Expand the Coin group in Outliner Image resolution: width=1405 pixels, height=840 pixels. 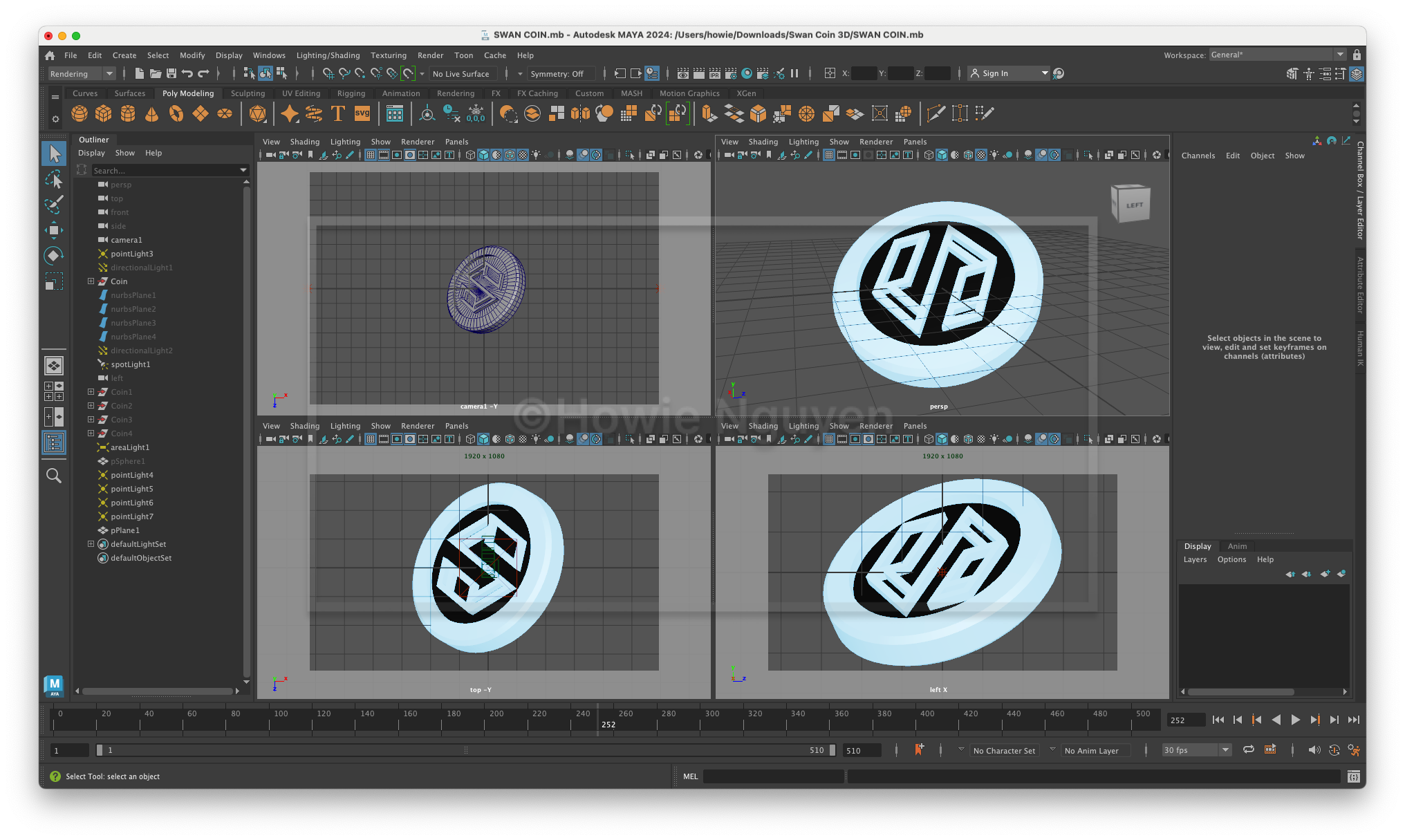click(91, 281)
